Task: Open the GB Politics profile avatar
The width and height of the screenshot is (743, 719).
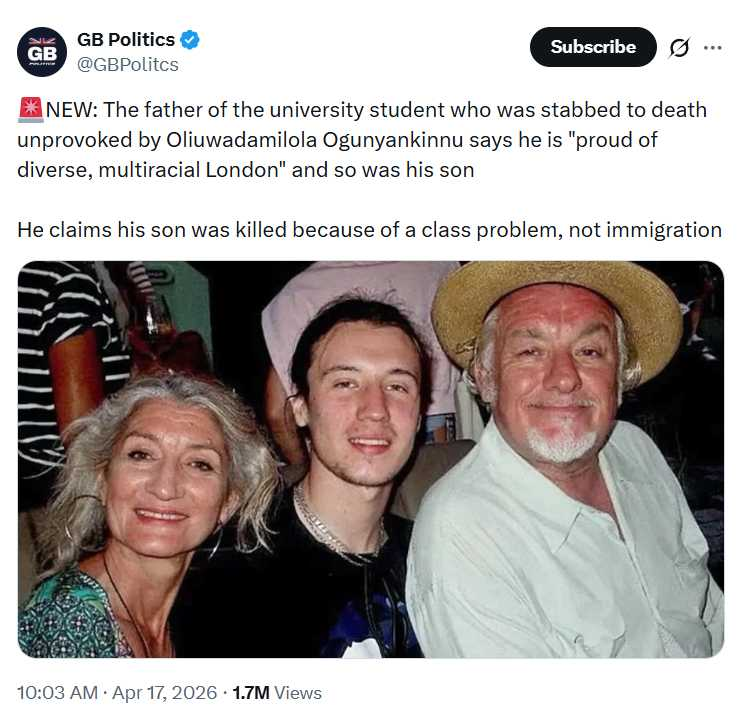Action: coord(42,52)
